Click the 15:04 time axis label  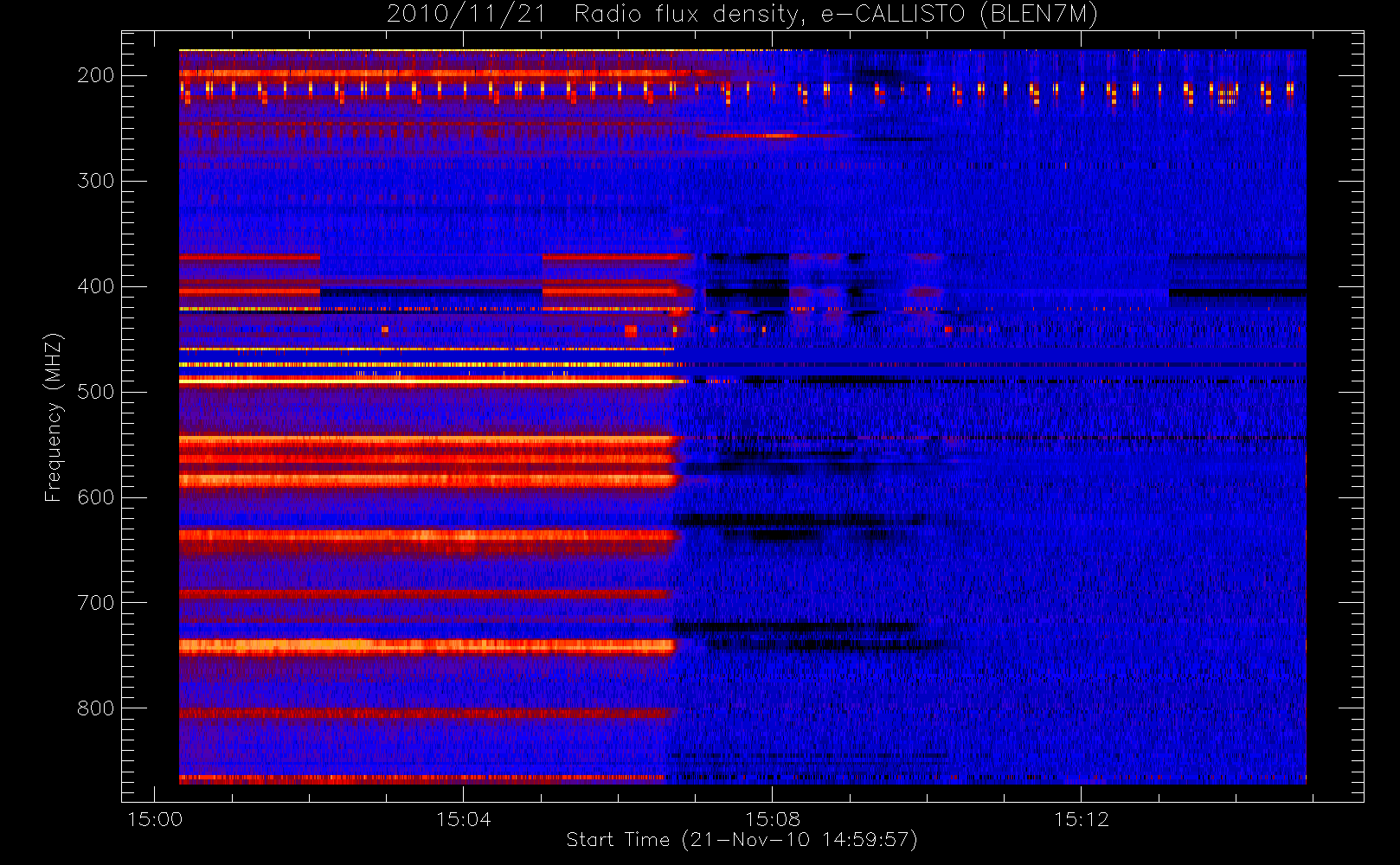pos(464,819)
